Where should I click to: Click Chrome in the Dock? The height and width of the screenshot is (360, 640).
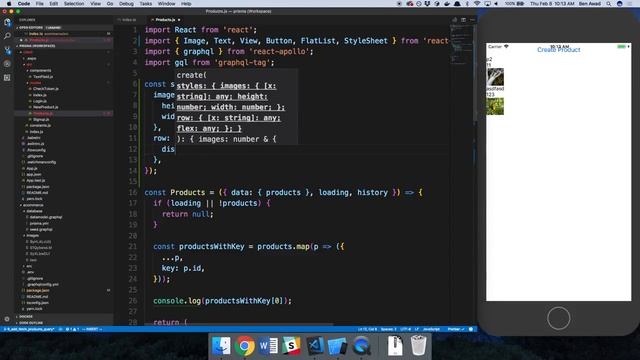(x=244, y=346)
